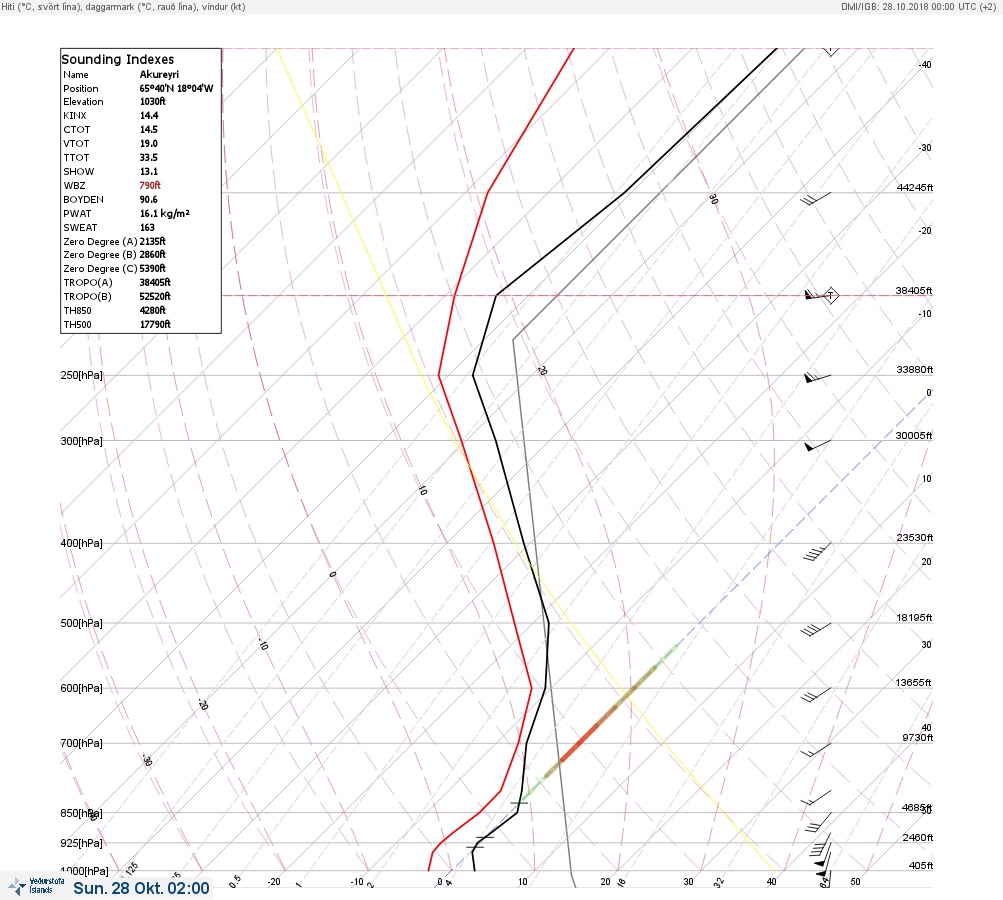The width and height of the screenshot is (1003, 900).
Task: Click the '400[hPa]' pressure label
Action: click(x=81, y=543)
